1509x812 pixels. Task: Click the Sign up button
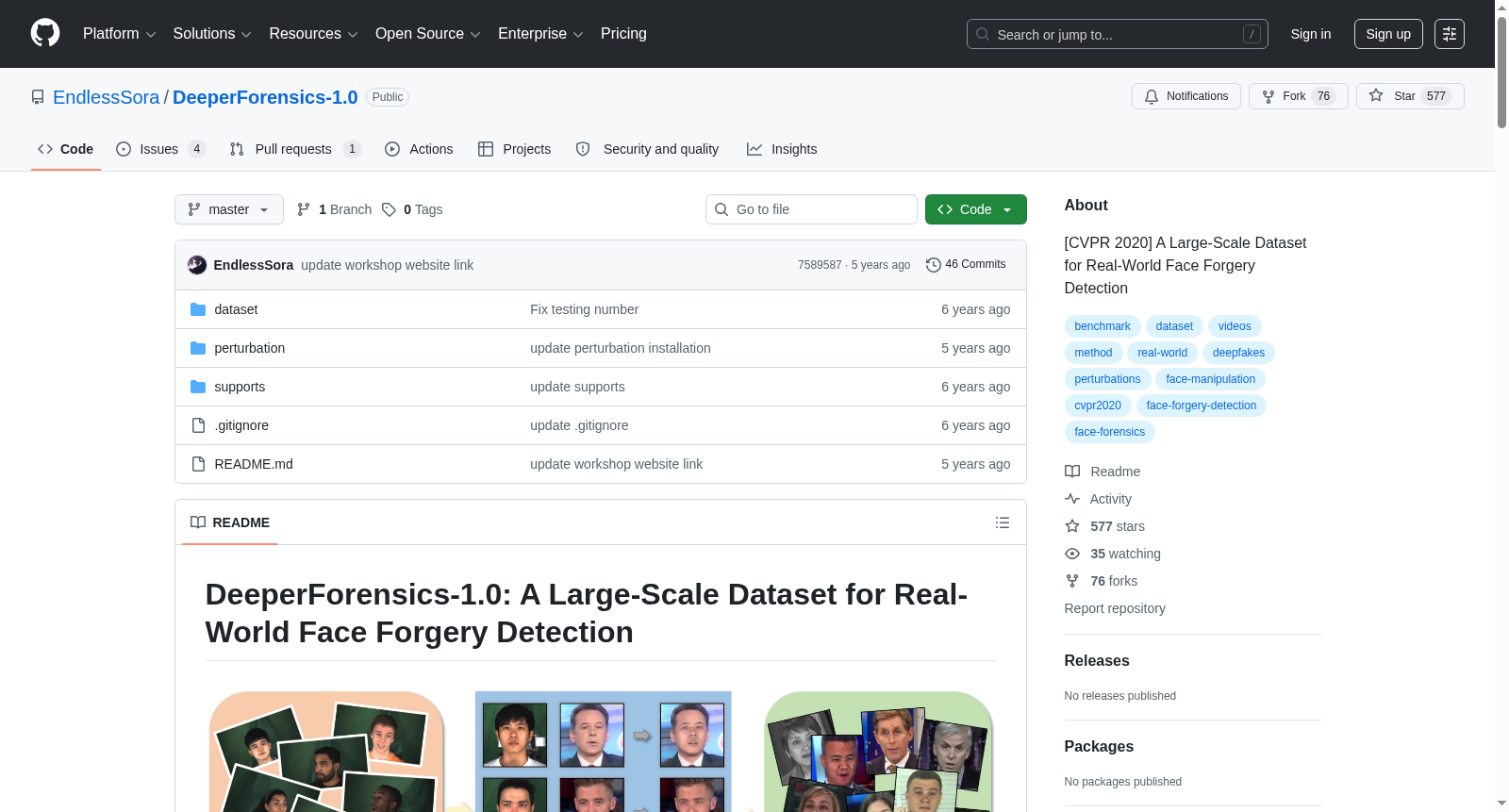[1388, 34]
